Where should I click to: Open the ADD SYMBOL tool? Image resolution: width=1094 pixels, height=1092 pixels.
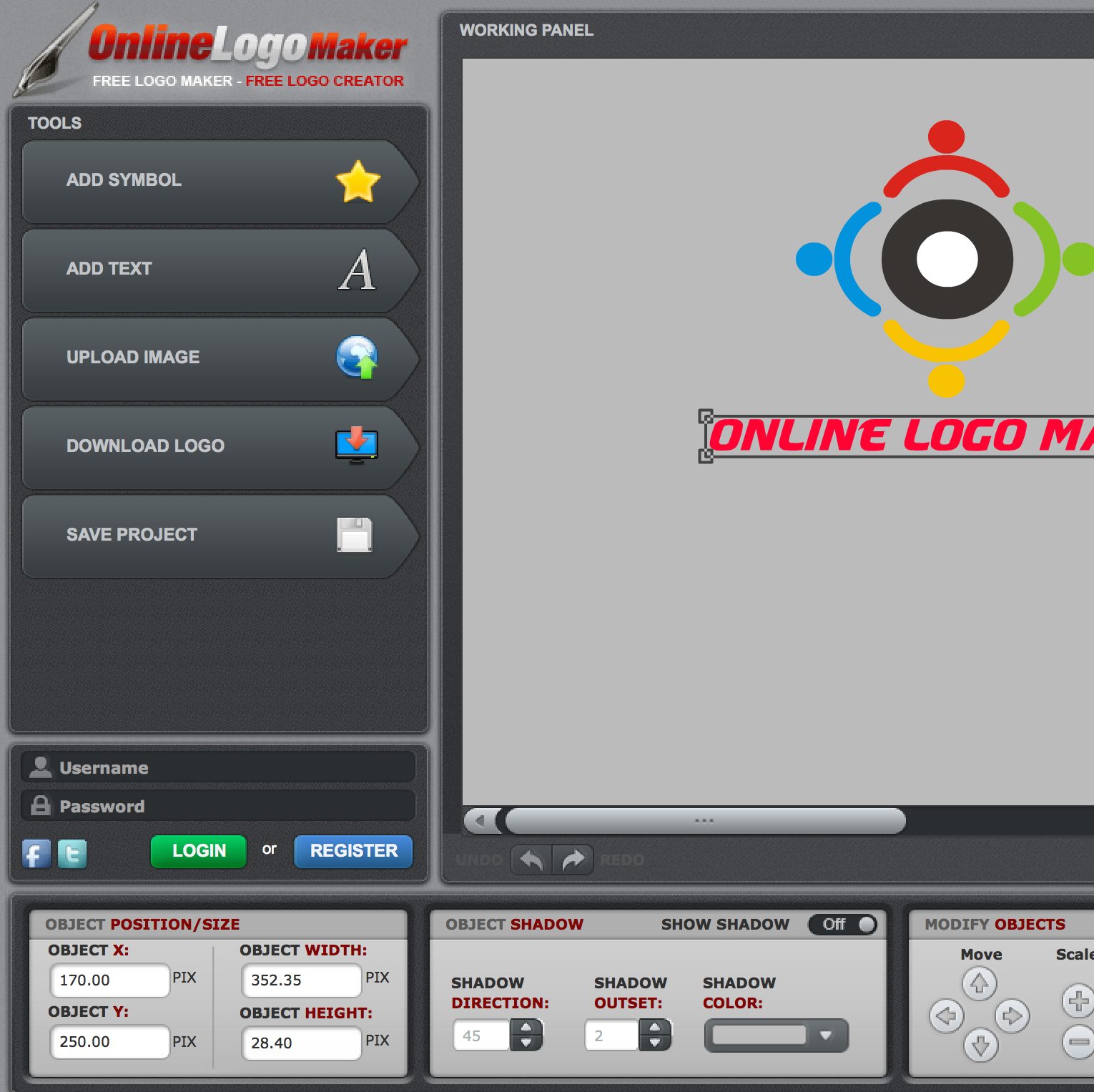click(x=220, y=181)
